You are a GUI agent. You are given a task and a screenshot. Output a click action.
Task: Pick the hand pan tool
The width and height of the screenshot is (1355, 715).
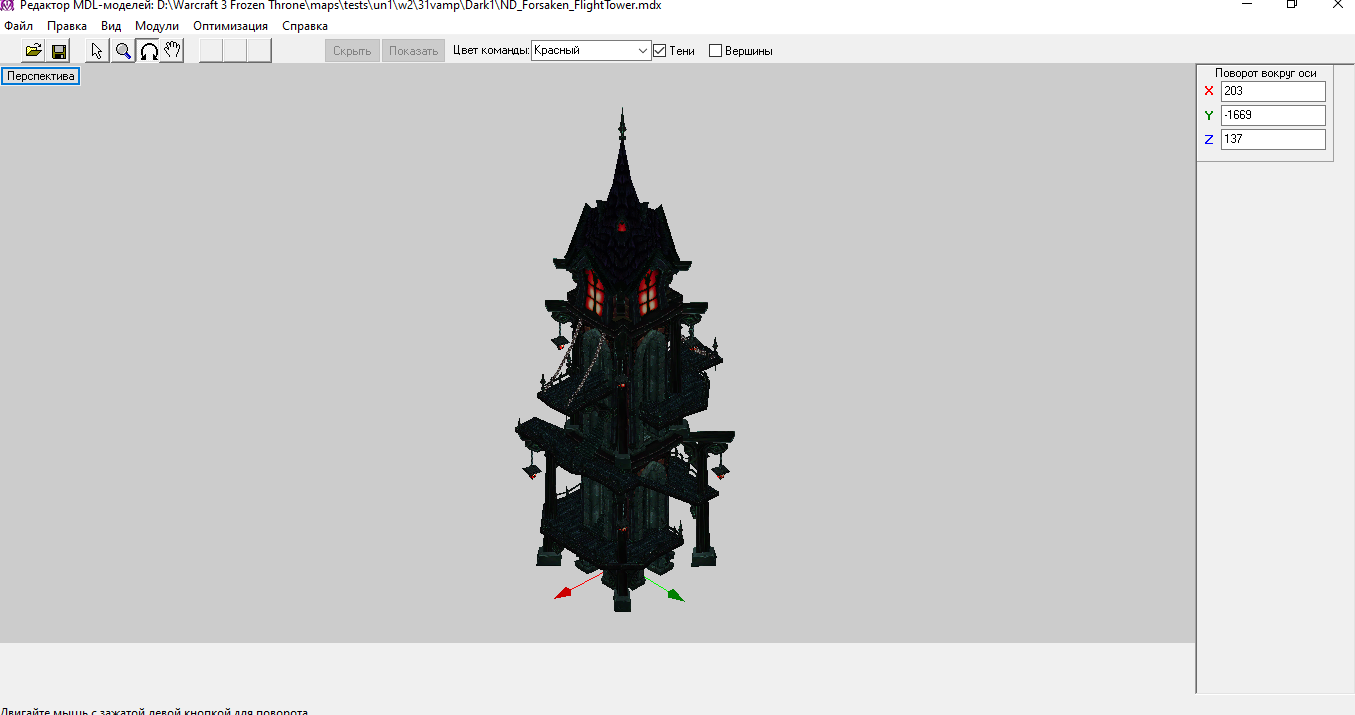pyautogui.click(x=173, y=51)
